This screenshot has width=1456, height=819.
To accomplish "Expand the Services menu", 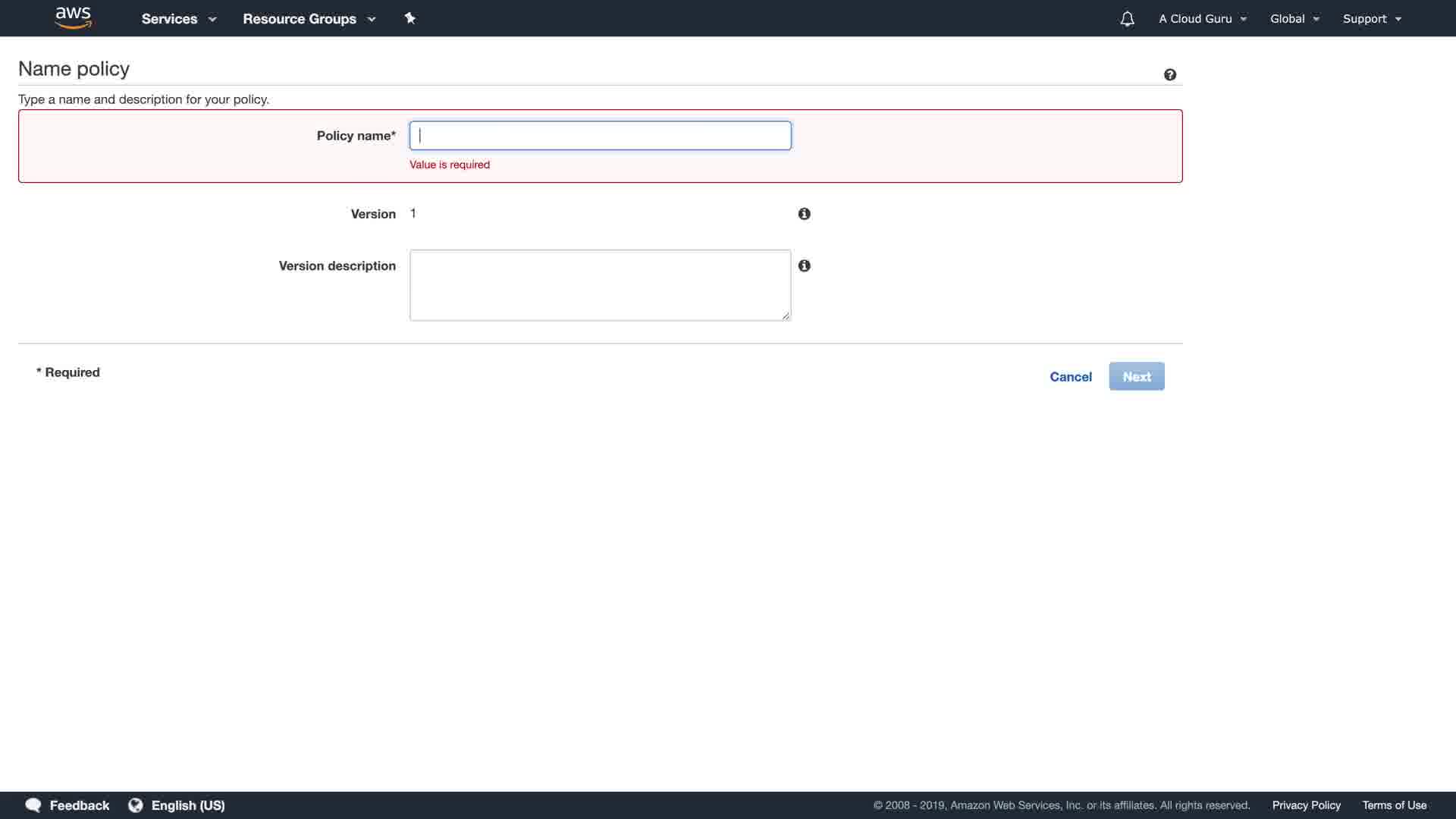I will [x=178, y=19].
